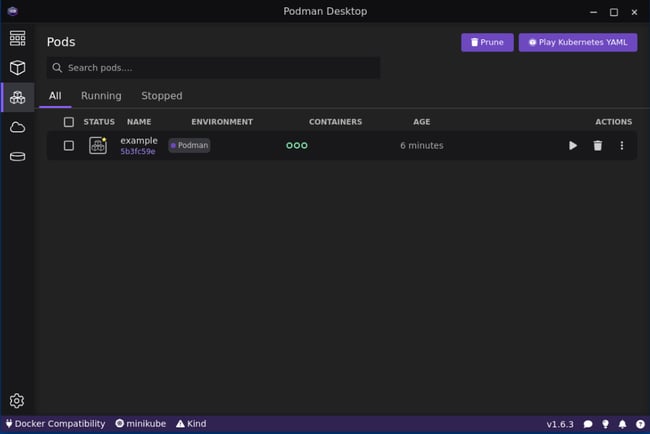This screenshot has height=434, width=650.
Task: Check the example pod row checkbox
Action: (x=69, y=145)
